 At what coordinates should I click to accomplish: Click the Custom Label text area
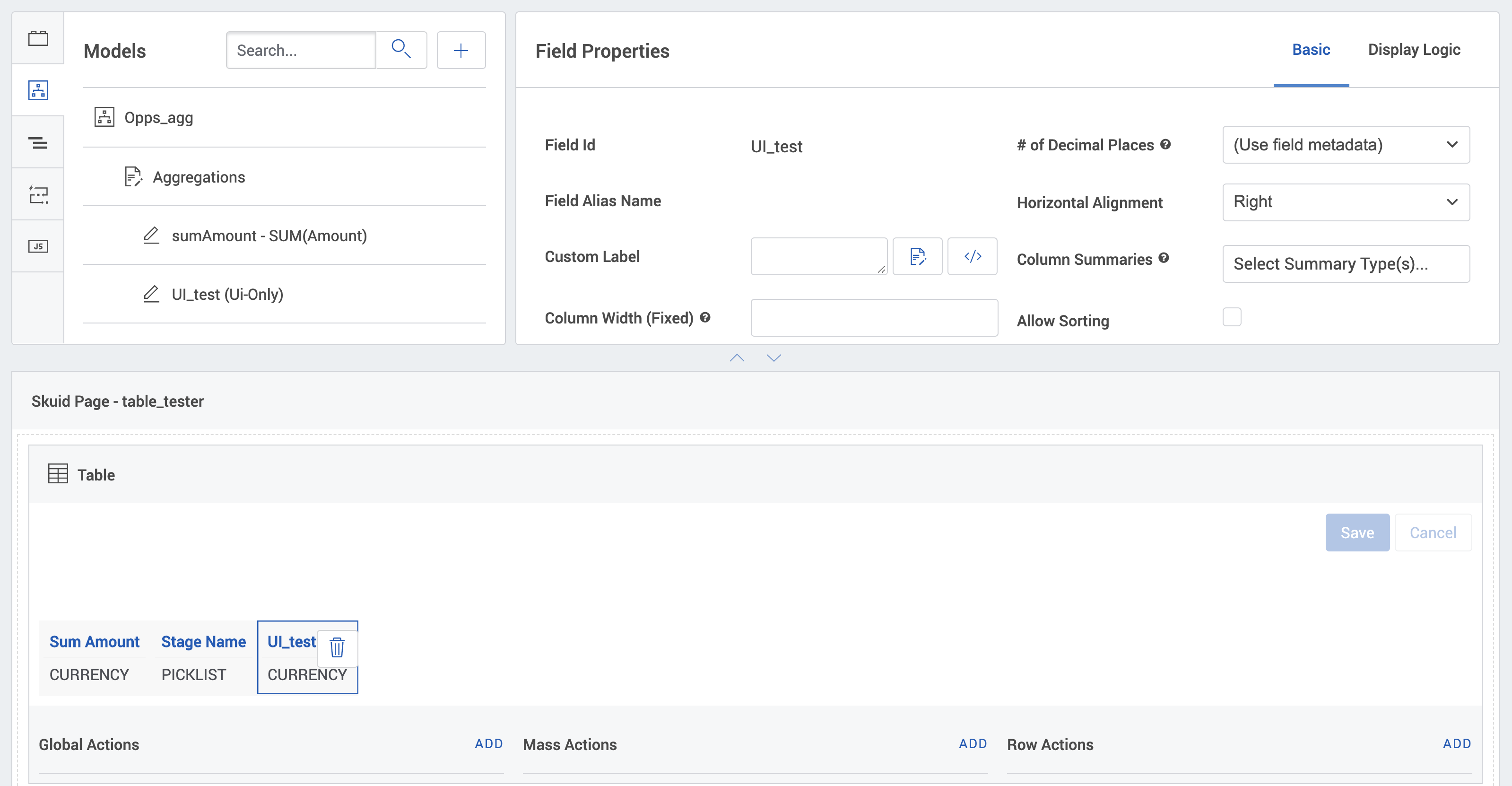[x=819, y=256]
